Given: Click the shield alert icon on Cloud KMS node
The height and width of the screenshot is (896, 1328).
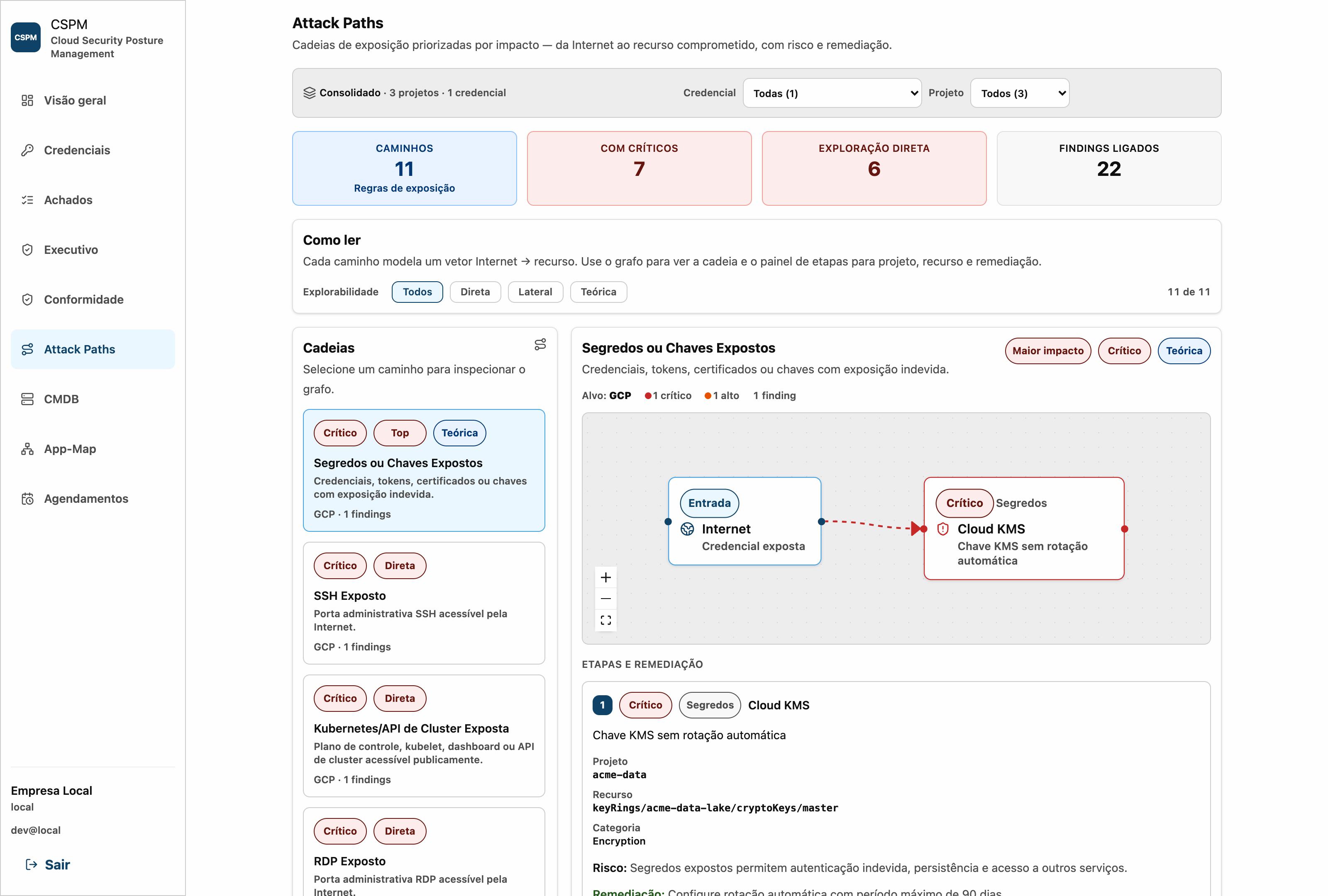Looking at the screenshot, I should click(x=943, y=529).
